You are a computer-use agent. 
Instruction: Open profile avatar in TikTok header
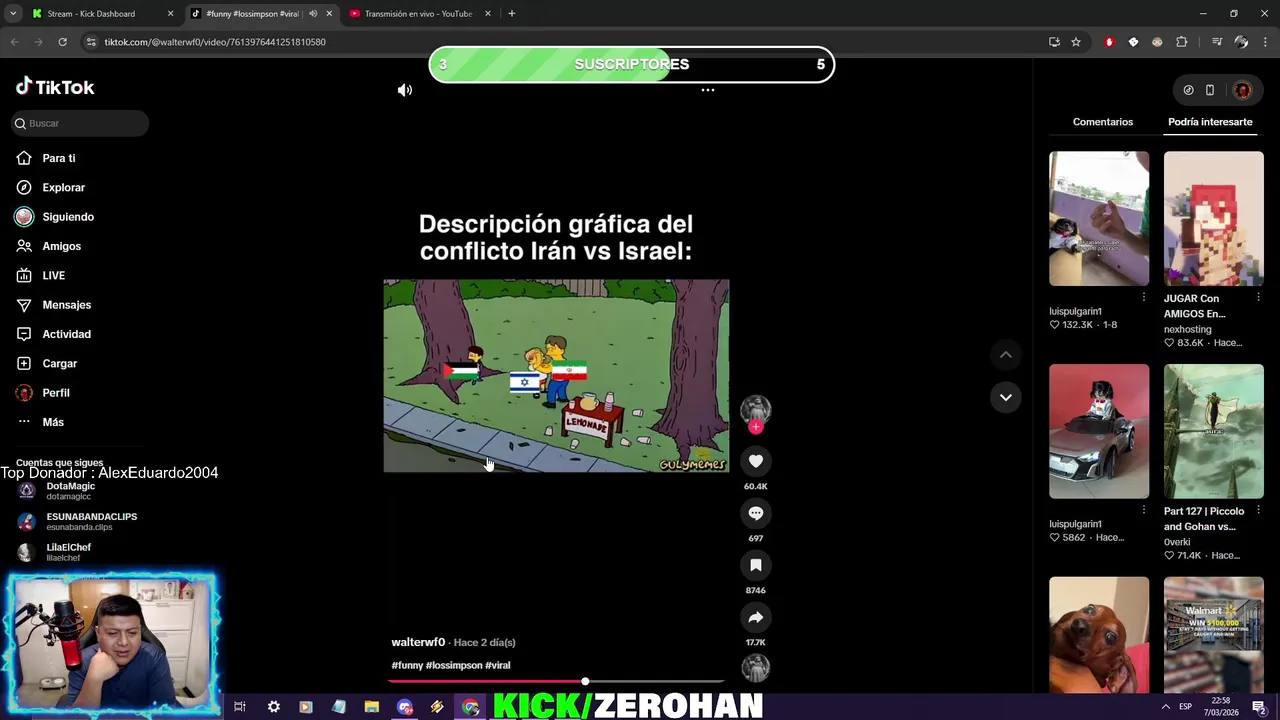coord(1242,90)
